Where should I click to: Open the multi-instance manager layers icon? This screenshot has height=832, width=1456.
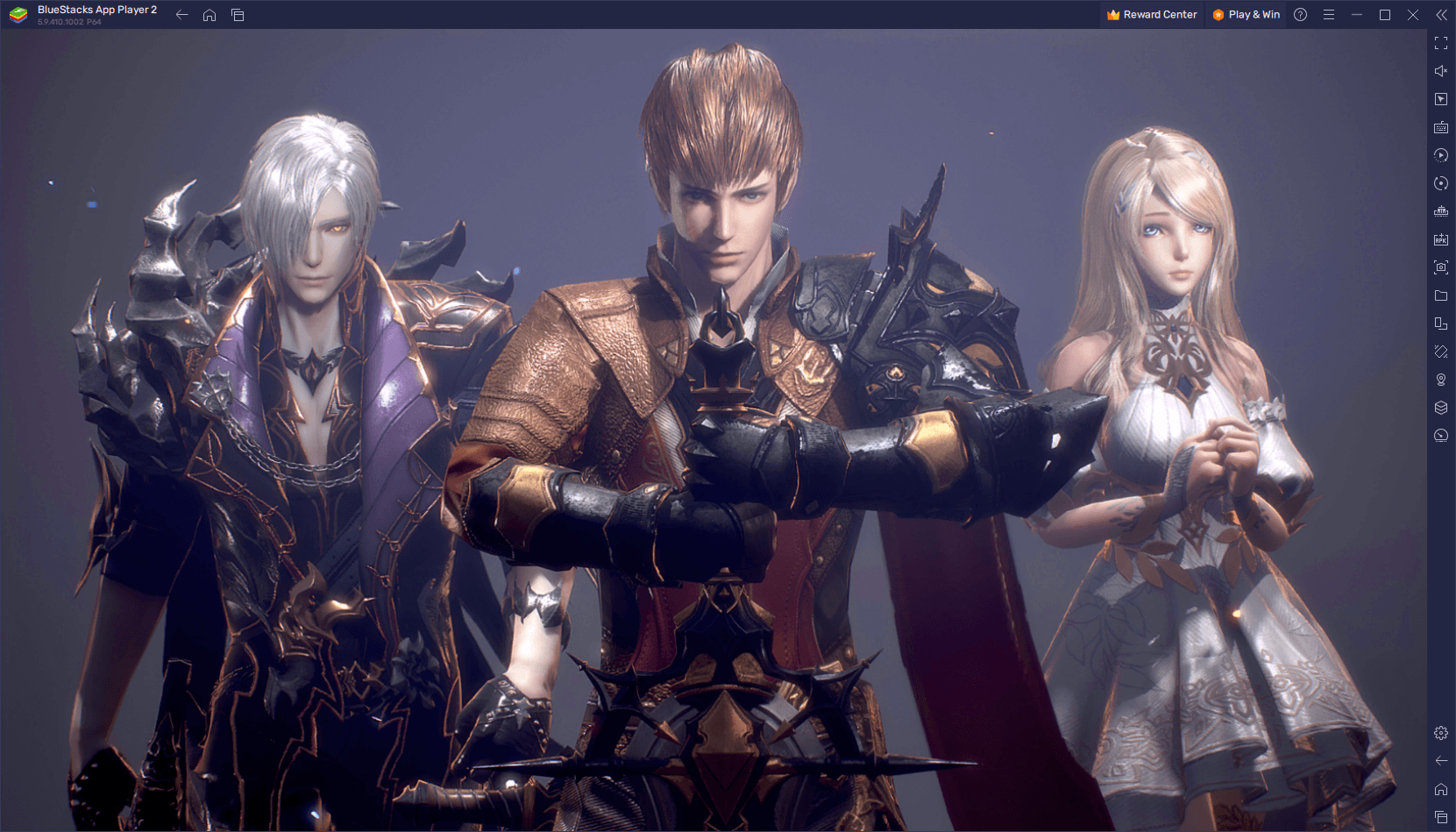point(1441,408)
